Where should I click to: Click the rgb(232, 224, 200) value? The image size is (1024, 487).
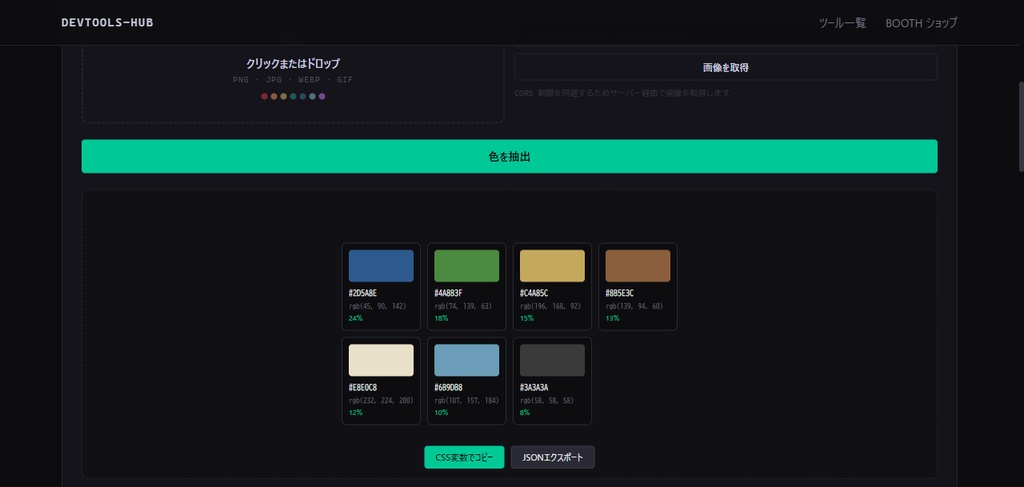[381, 400]
